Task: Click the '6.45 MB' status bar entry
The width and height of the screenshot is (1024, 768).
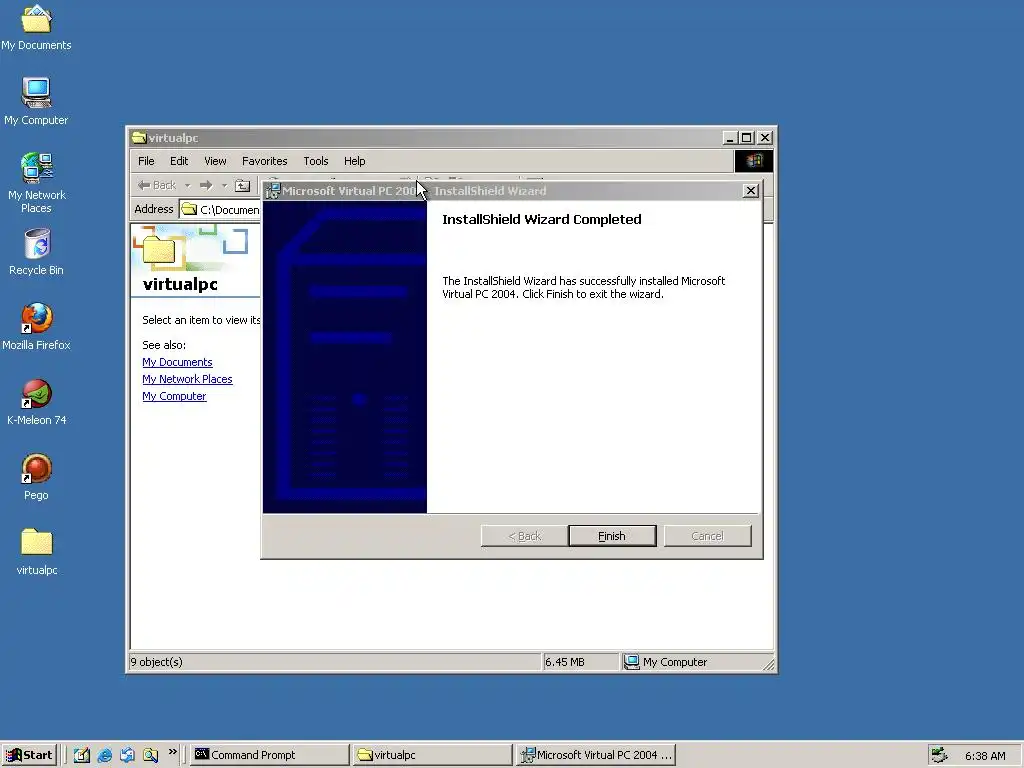Action: (565, 662)
